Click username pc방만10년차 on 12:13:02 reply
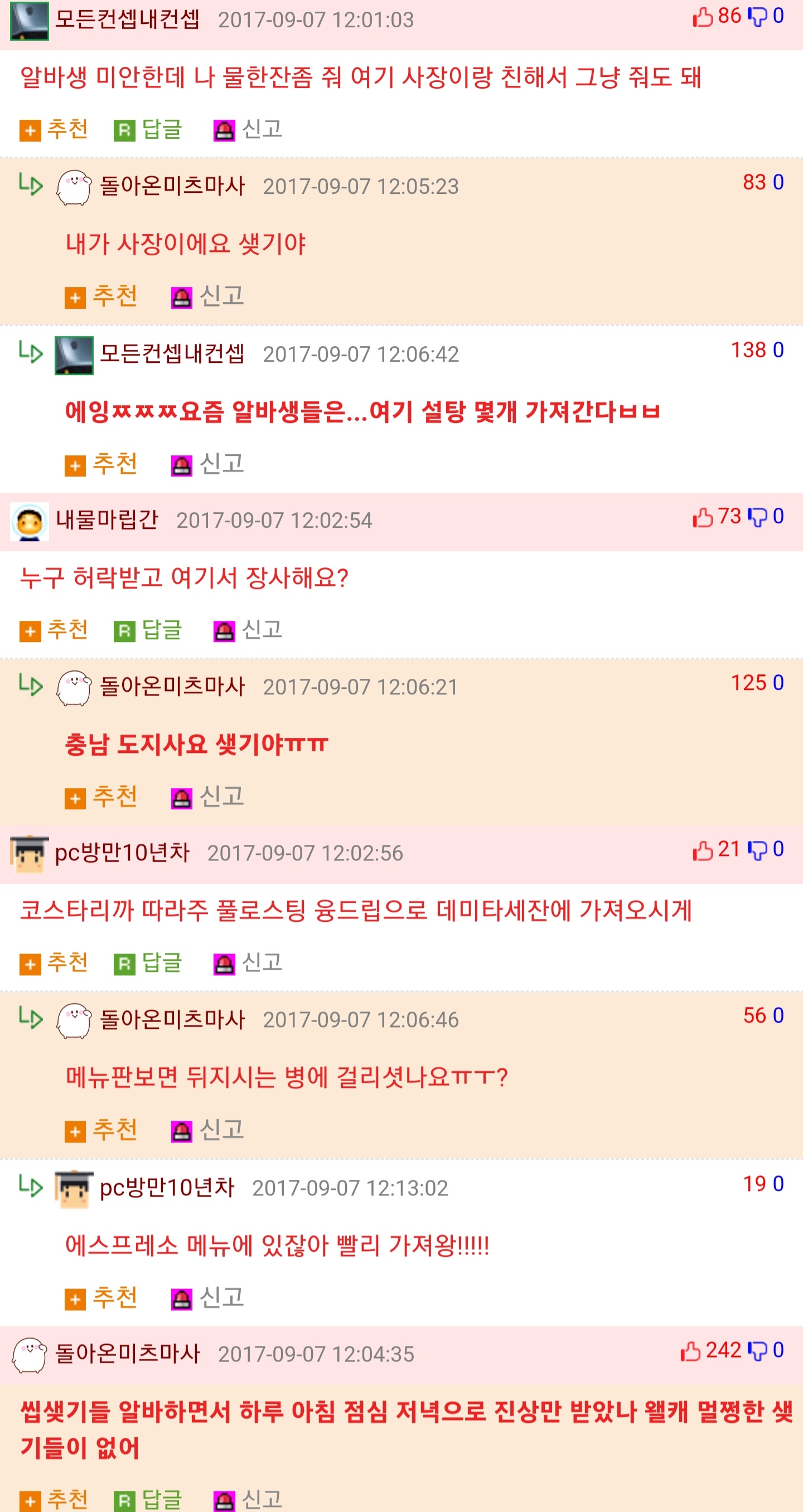 click(167, 1188)
